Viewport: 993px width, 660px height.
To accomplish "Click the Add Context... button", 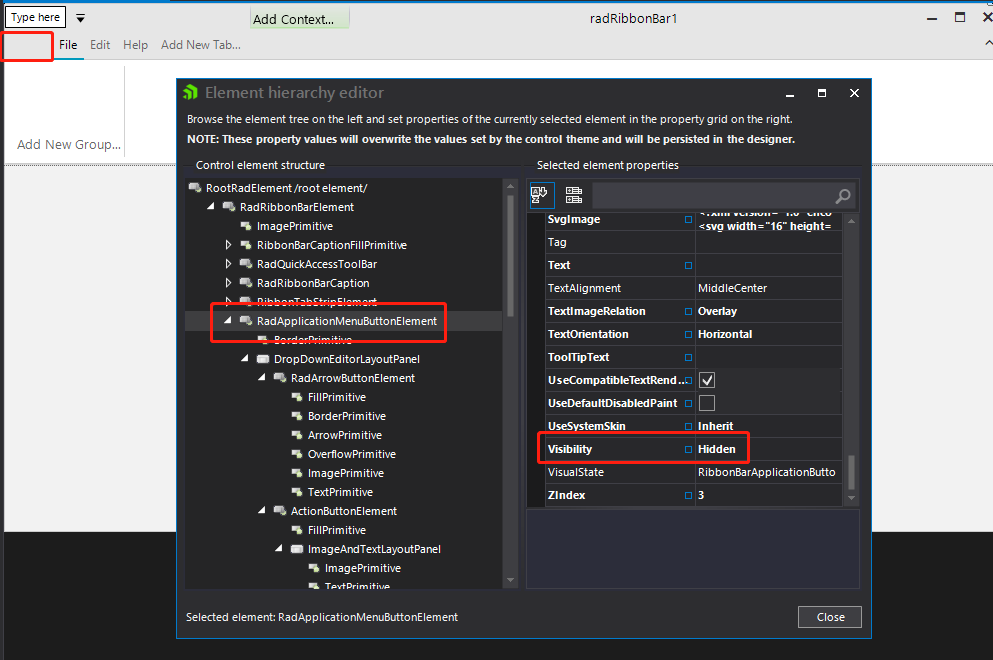I will pyautogui.click(x=299, y=19).
